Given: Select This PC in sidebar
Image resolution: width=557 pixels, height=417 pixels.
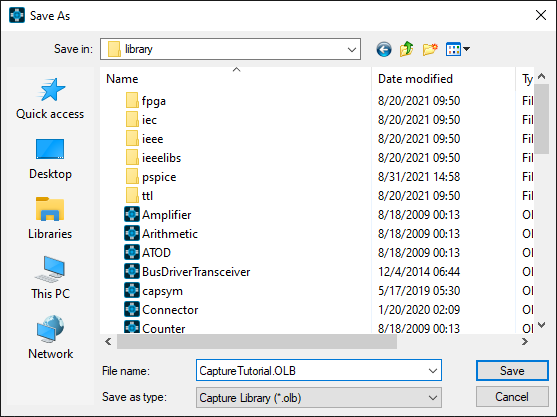Looking at the screenshot, I should (x=50, y=278).
